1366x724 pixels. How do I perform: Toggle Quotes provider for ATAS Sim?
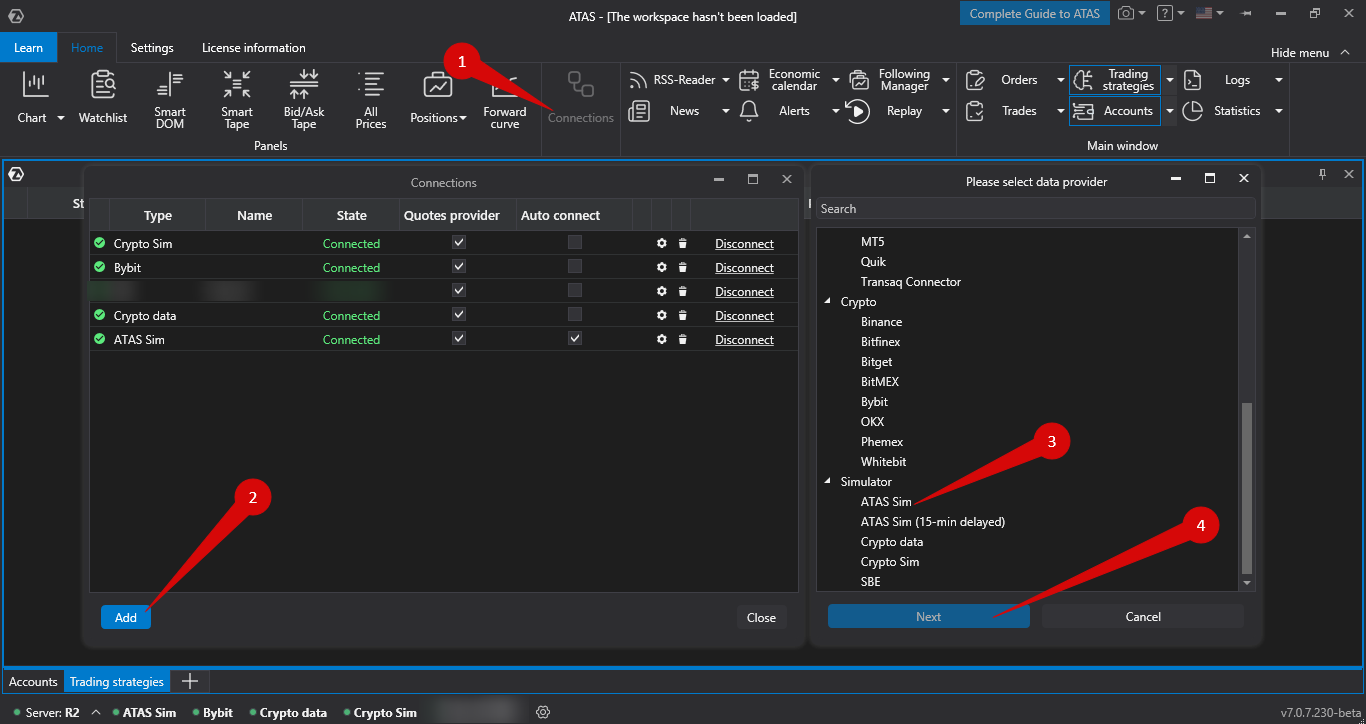tap(459, 338)
